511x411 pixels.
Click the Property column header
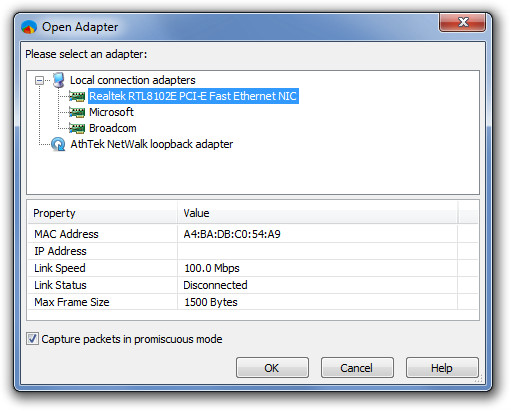(x=103, y=213)
